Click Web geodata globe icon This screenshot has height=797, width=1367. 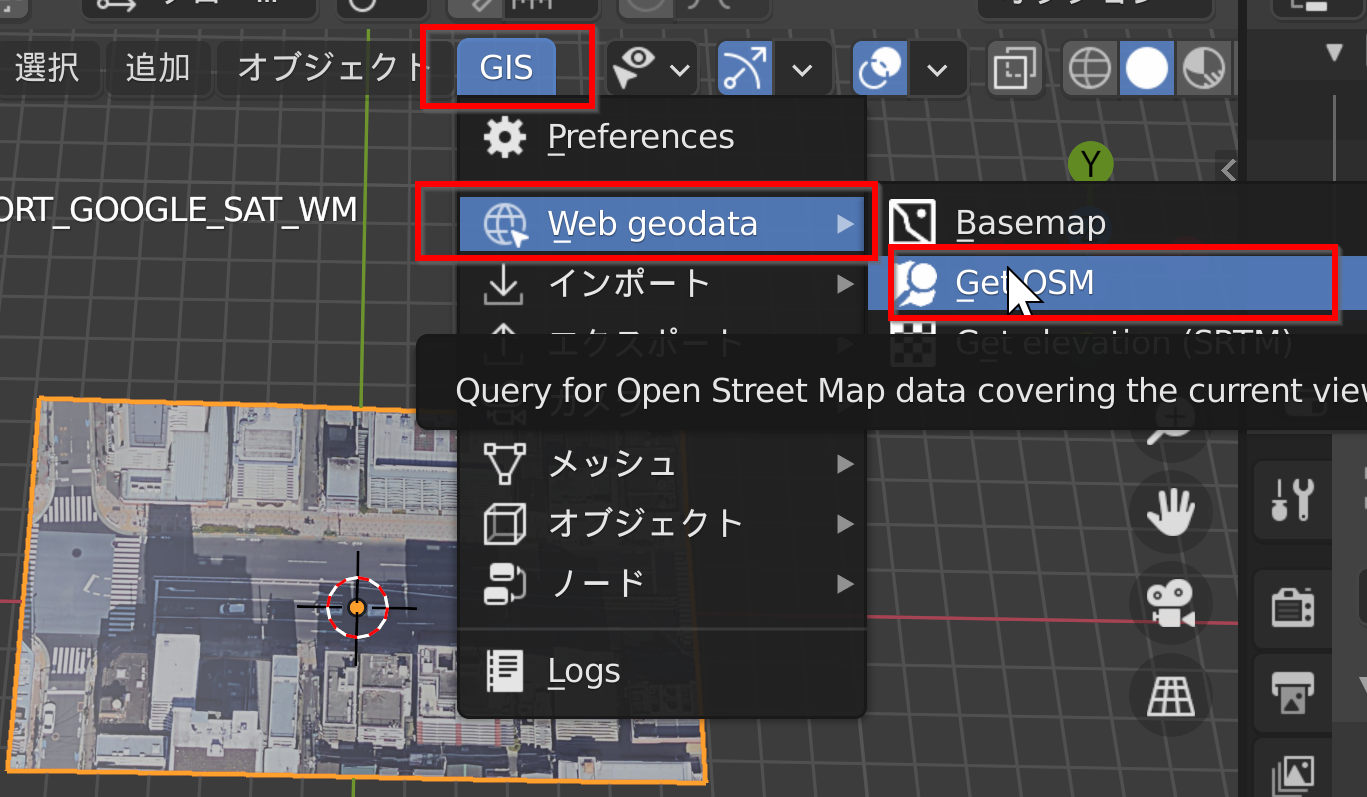point(505,224)
